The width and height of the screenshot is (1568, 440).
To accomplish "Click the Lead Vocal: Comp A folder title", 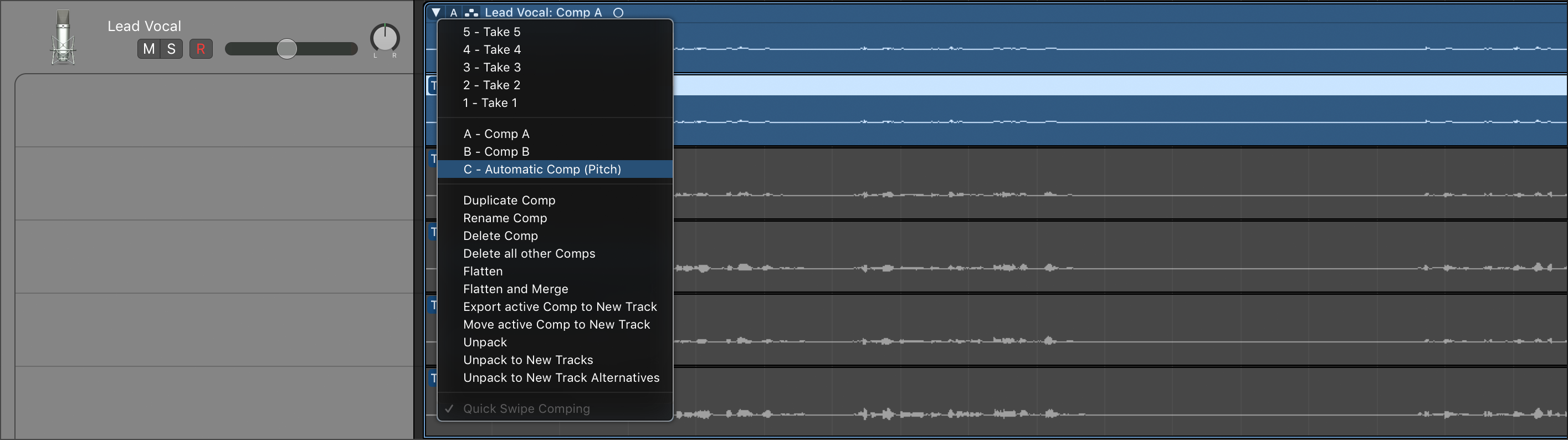I will tap(543, 12).
